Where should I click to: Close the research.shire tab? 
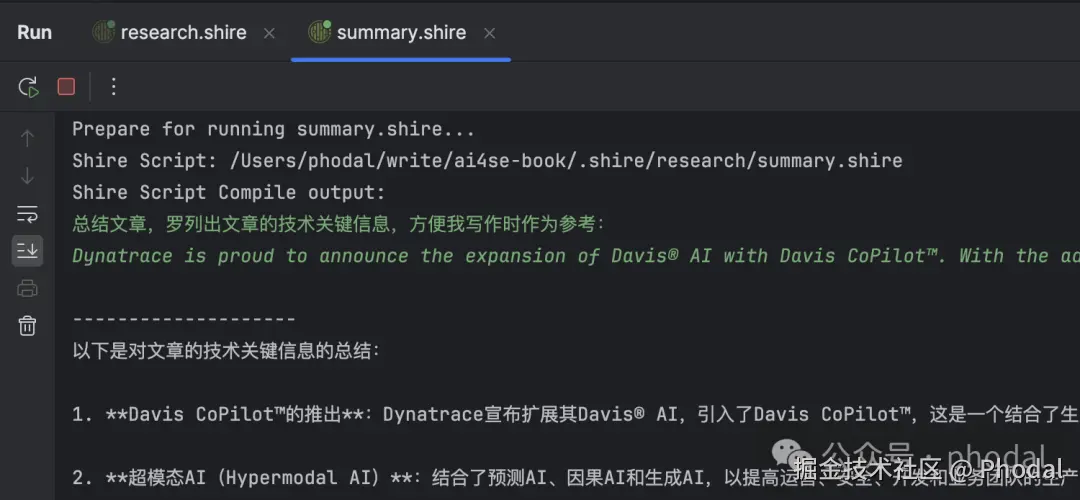(x=269, y=33)
